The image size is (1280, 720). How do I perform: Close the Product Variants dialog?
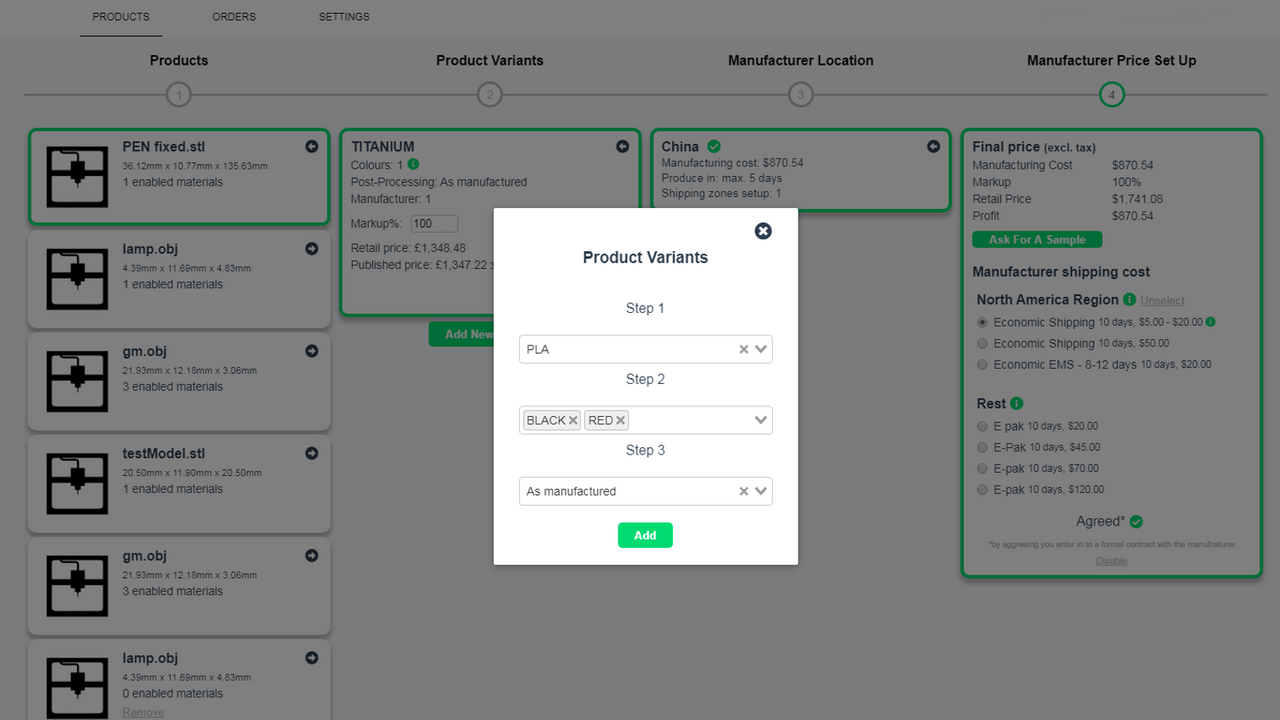pyautogui.click(x=763, y=231)
